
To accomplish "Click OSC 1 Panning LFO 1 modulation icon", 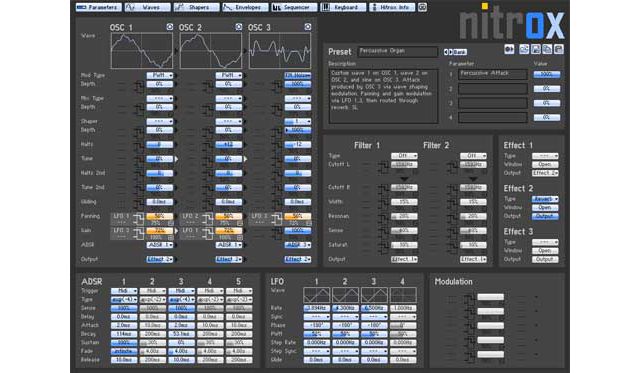I will click(138, 219).
